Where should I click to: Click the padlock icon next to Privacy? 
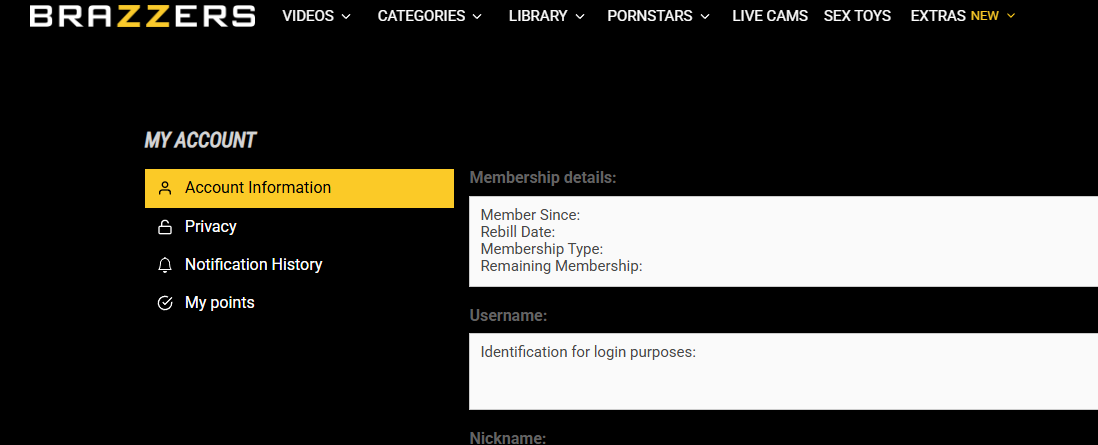[166, 227]
